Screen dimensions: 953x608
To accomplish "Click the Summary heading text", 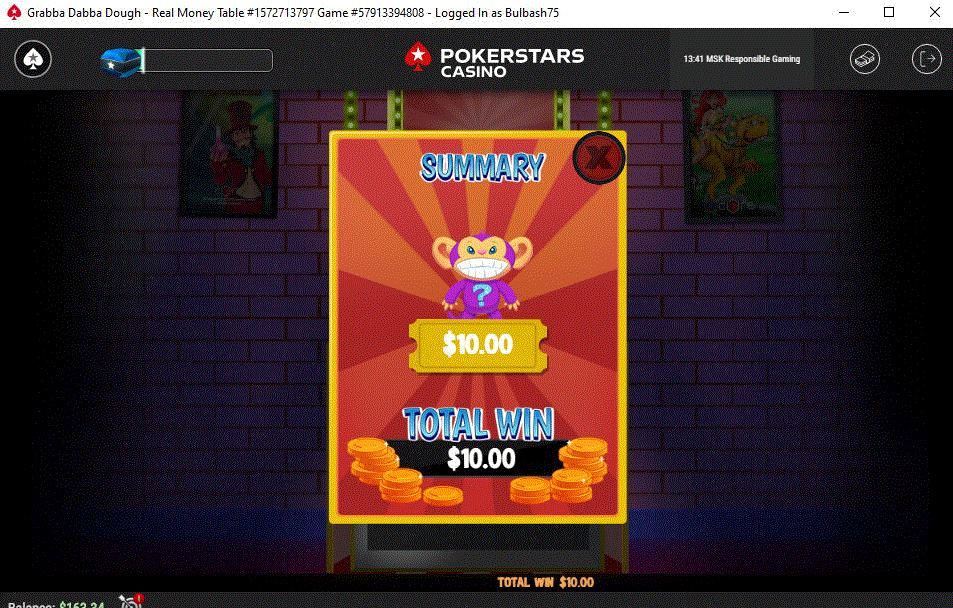I will click(x=482, y=167).
